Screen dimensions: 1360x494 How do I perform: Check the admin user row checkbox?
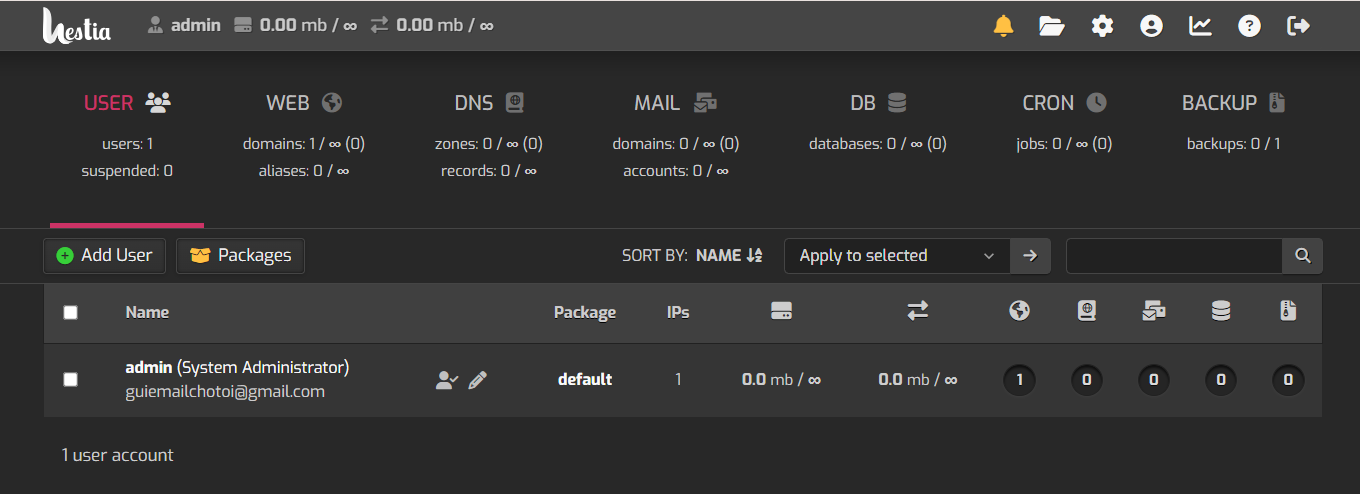[70, 380]
